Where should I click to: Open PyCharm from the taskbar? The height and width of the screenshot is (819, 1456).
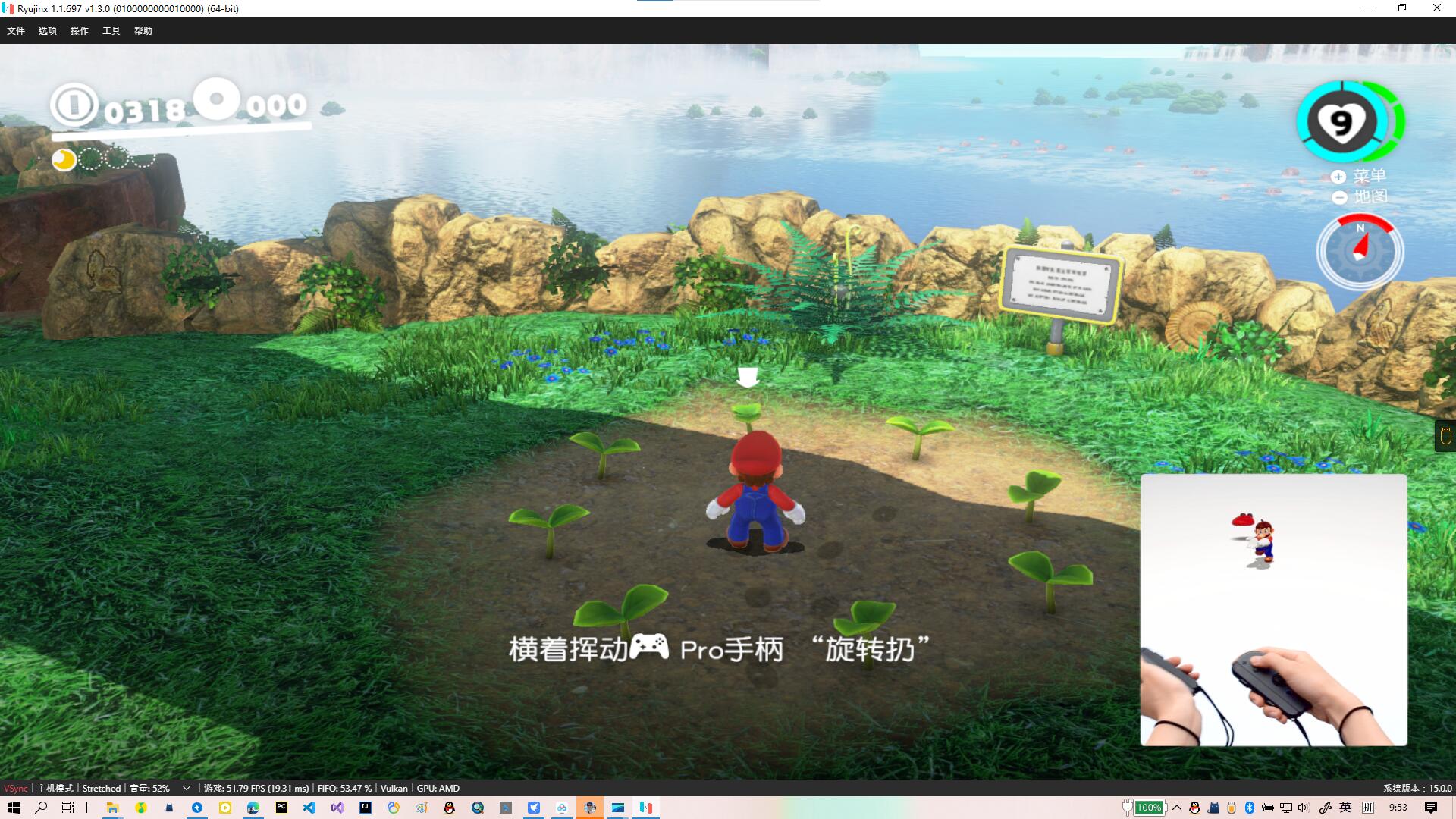(281, 808)
